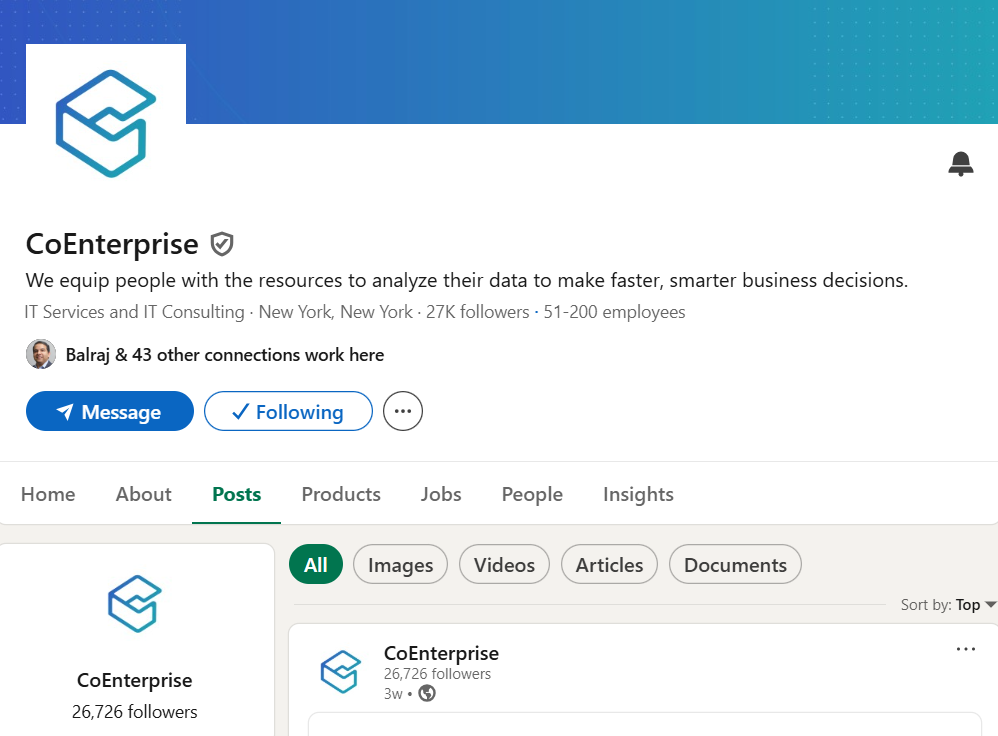998x736 pixels.
Task: Select the All posts filter
Action: [316, 565]
